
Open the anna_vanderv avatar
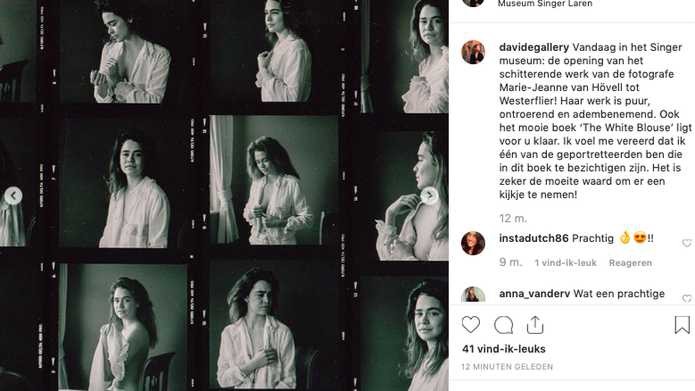point(473,295)
